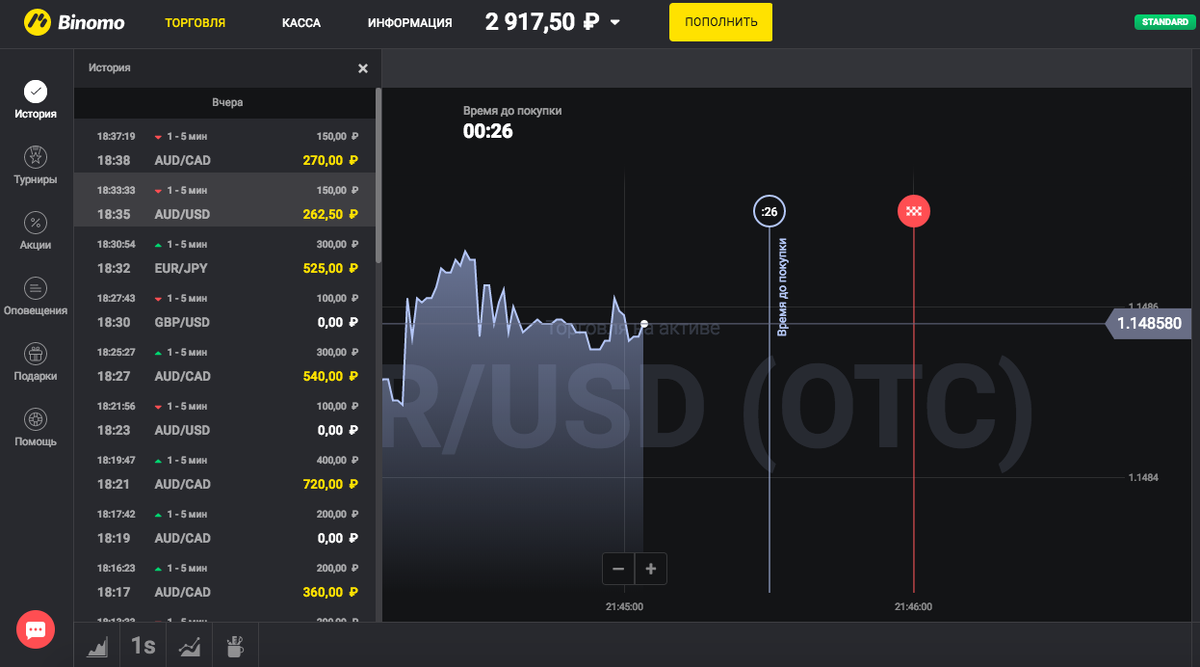Image resolution: width=1200 pixels, height=667 pixels.
Task: Click the red expiration flag marker
Action: pos(913,211)
